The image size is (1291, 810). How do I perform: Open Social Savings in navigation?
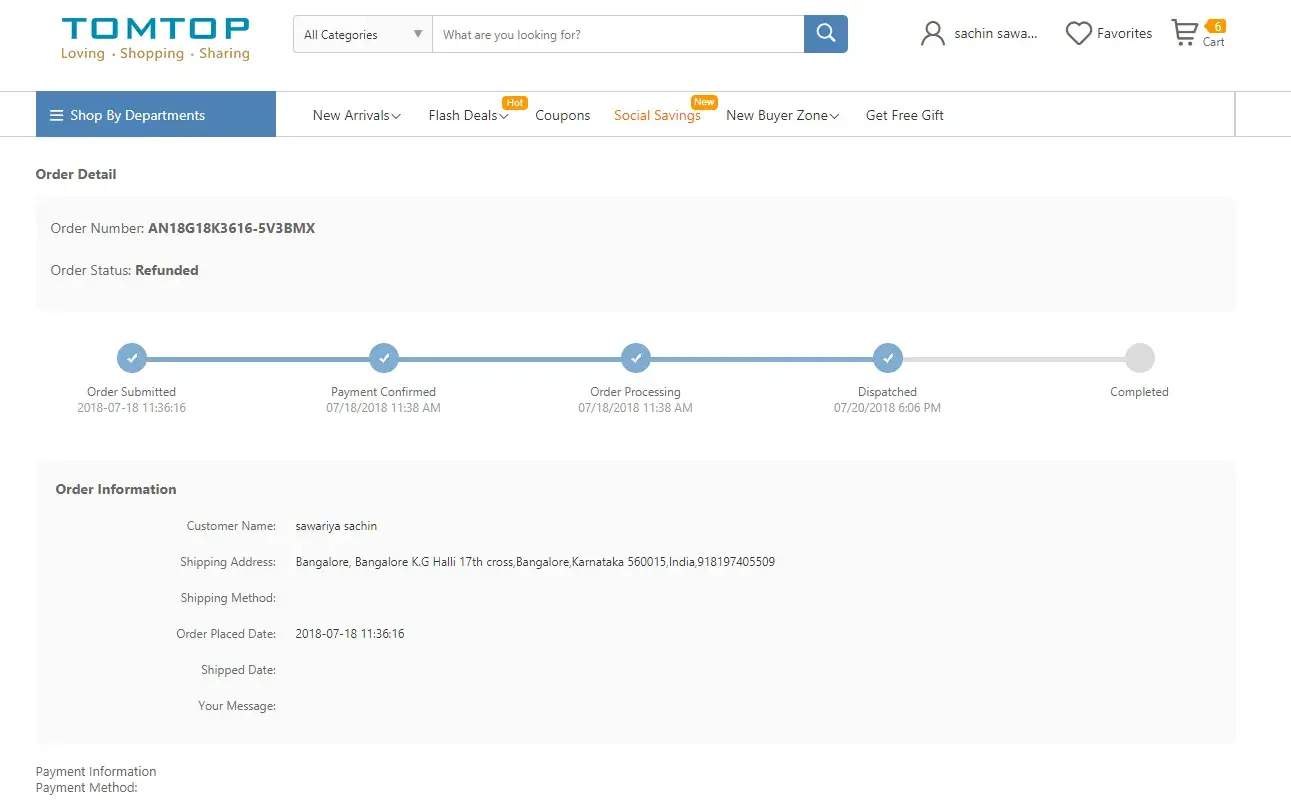657,115
